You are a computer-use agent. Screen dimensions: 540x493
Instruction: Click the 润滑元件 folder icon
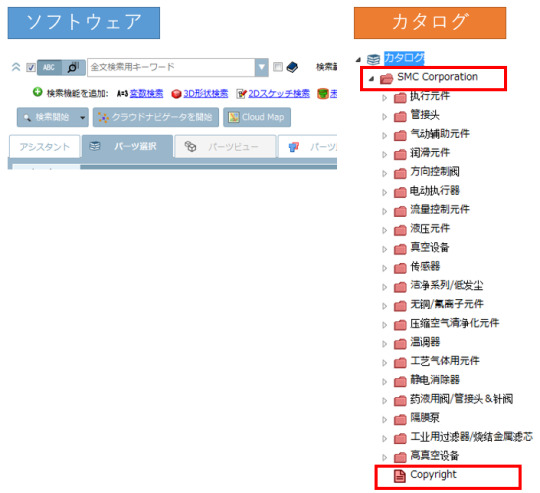pos(400,155)
